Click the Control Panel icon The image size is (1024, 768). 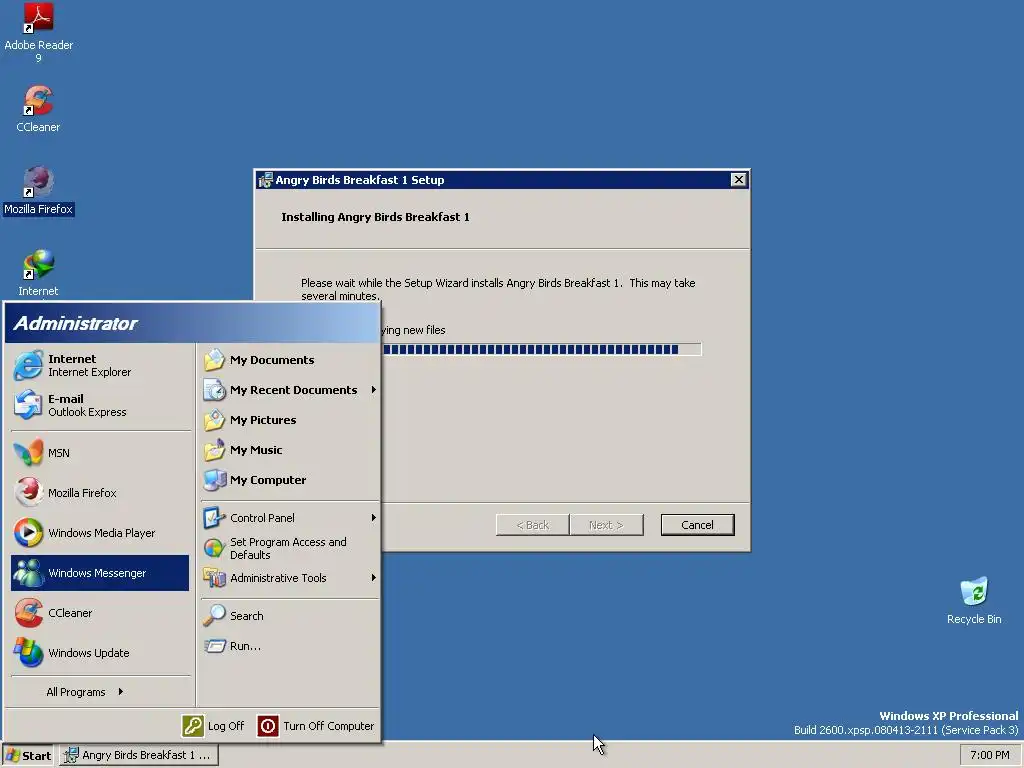pos(214,518)
